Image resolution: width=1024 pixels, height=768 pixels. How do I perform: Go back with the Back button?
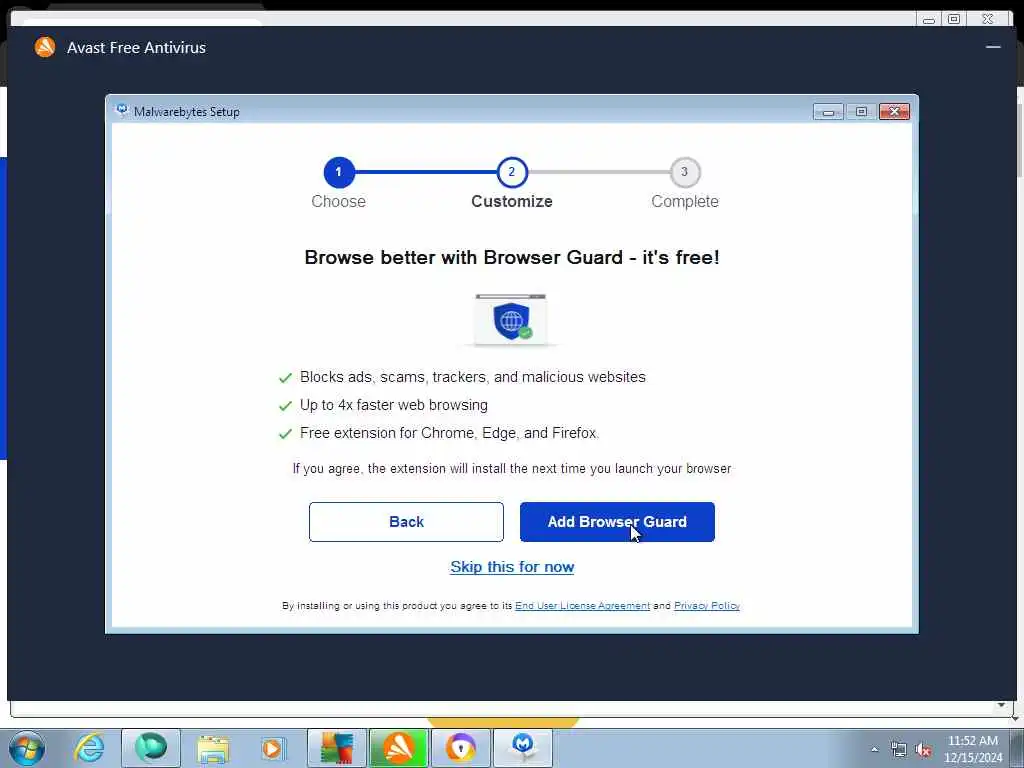(406, 522)
